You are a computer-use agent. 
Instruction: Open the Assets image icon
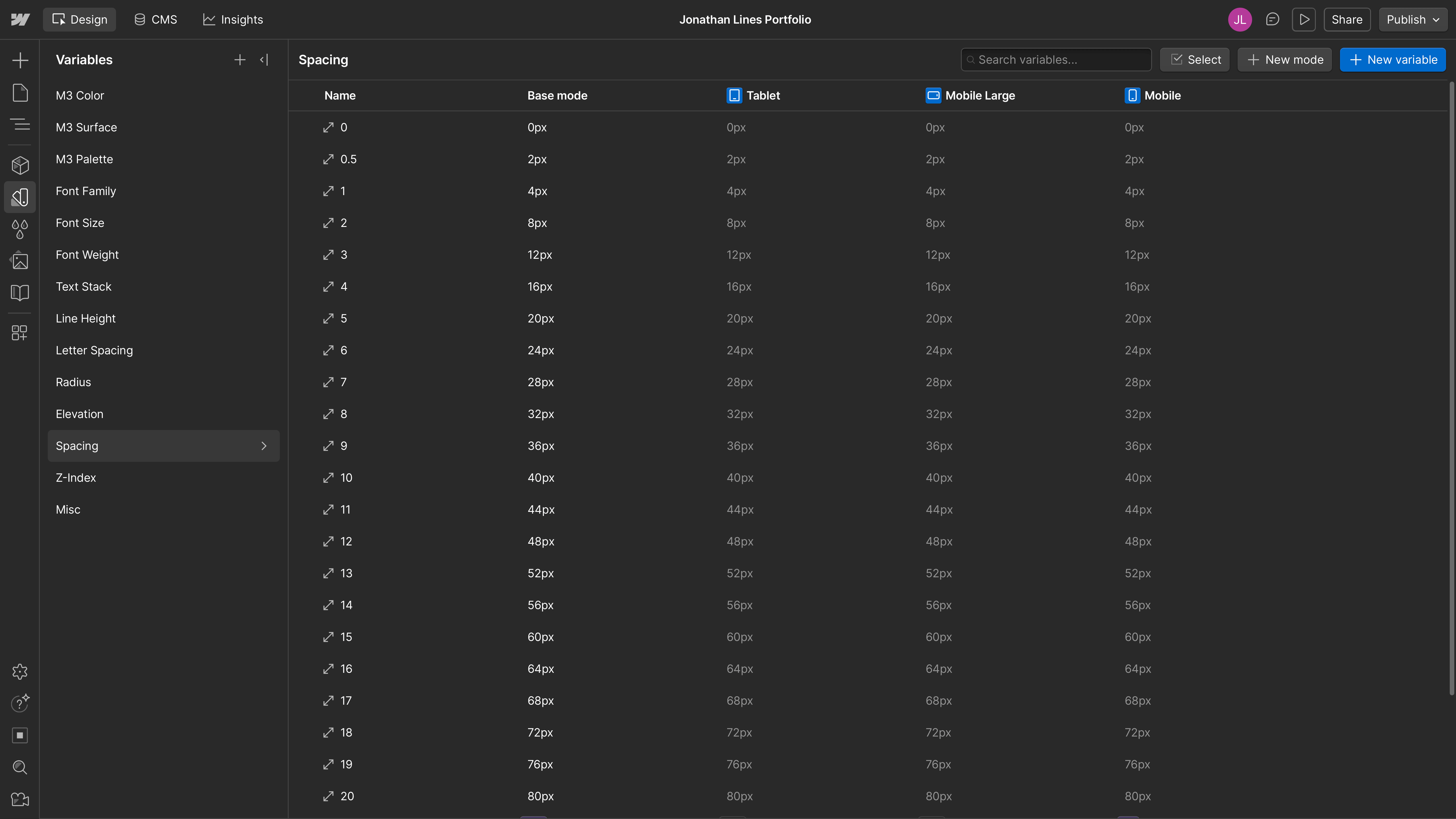[x=20, y=260]
